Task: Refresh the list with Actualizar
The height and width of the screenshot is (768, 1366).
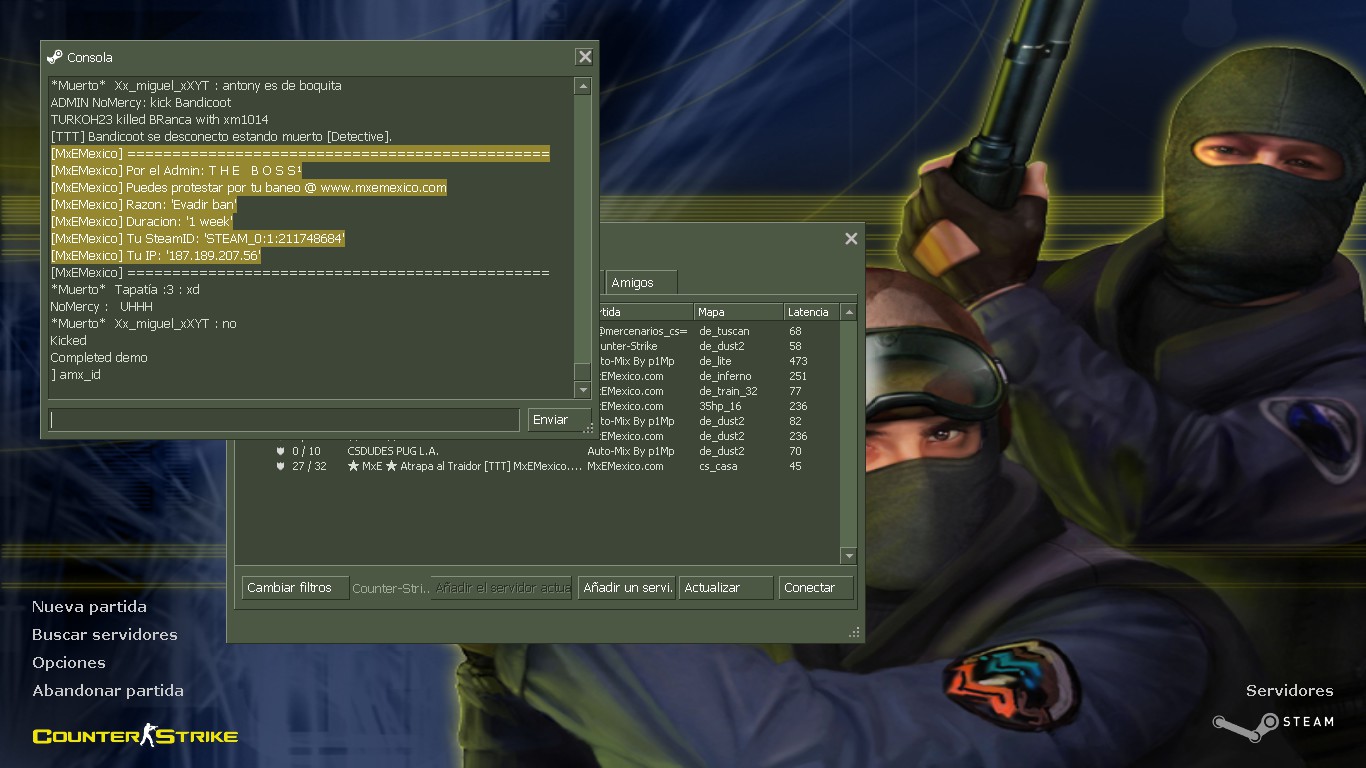Action: (726, 588)
